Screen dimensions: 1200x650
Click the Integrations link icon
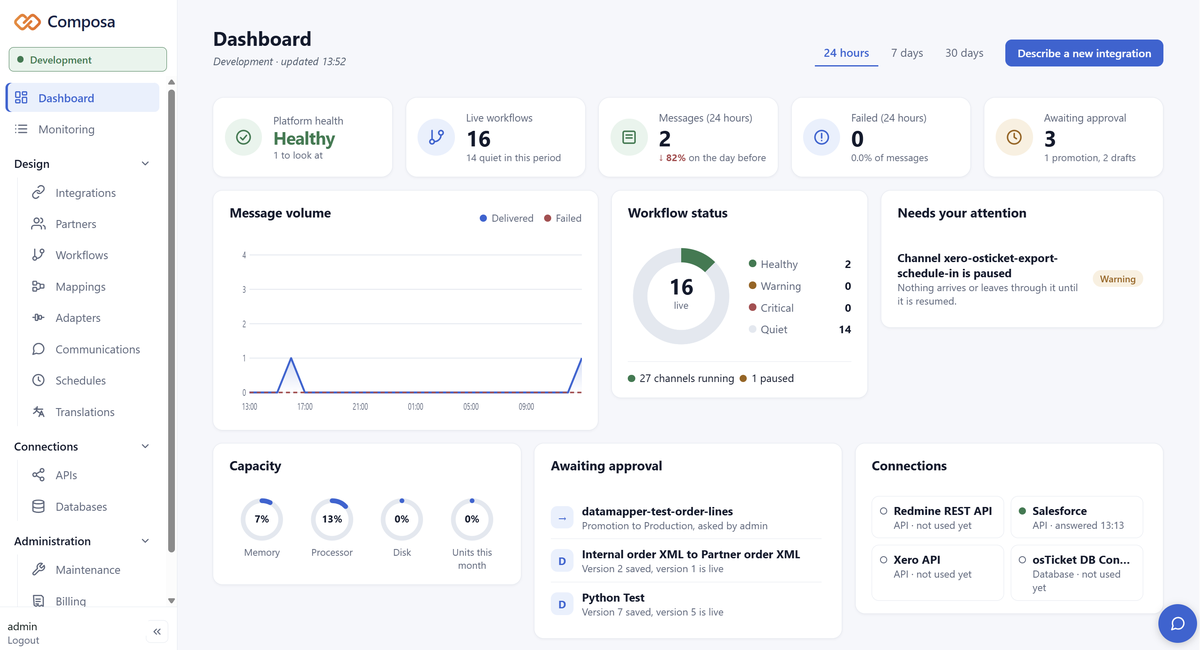38,193
